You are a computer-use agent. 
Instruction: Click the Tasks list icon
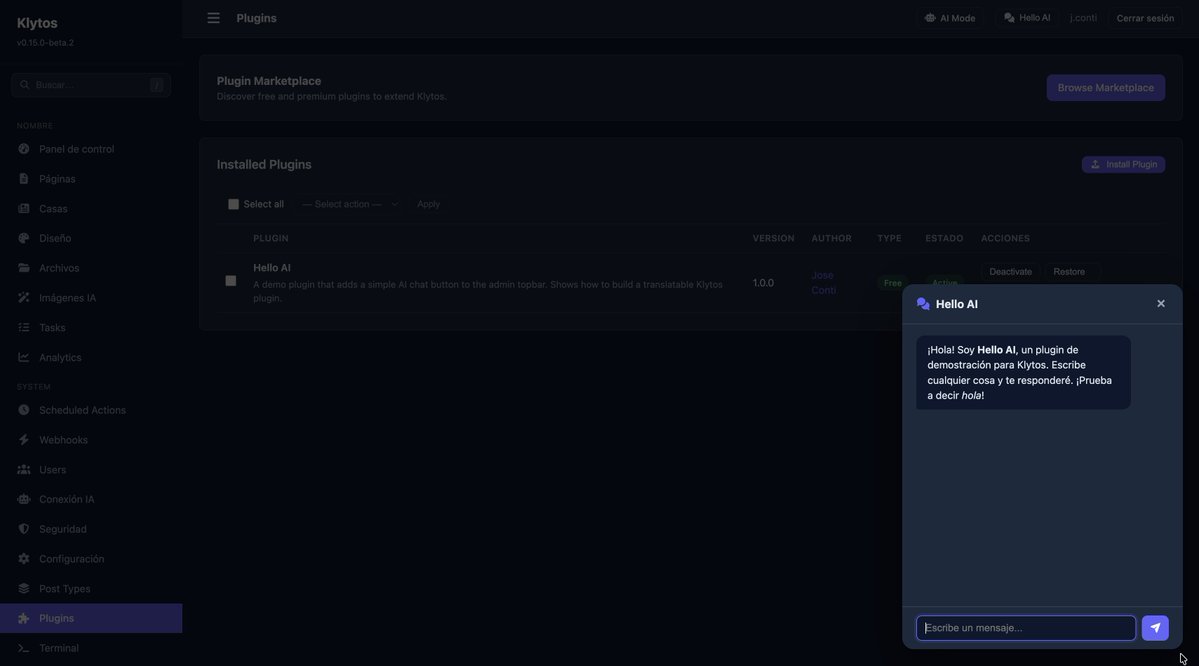(x=24, y=327)
